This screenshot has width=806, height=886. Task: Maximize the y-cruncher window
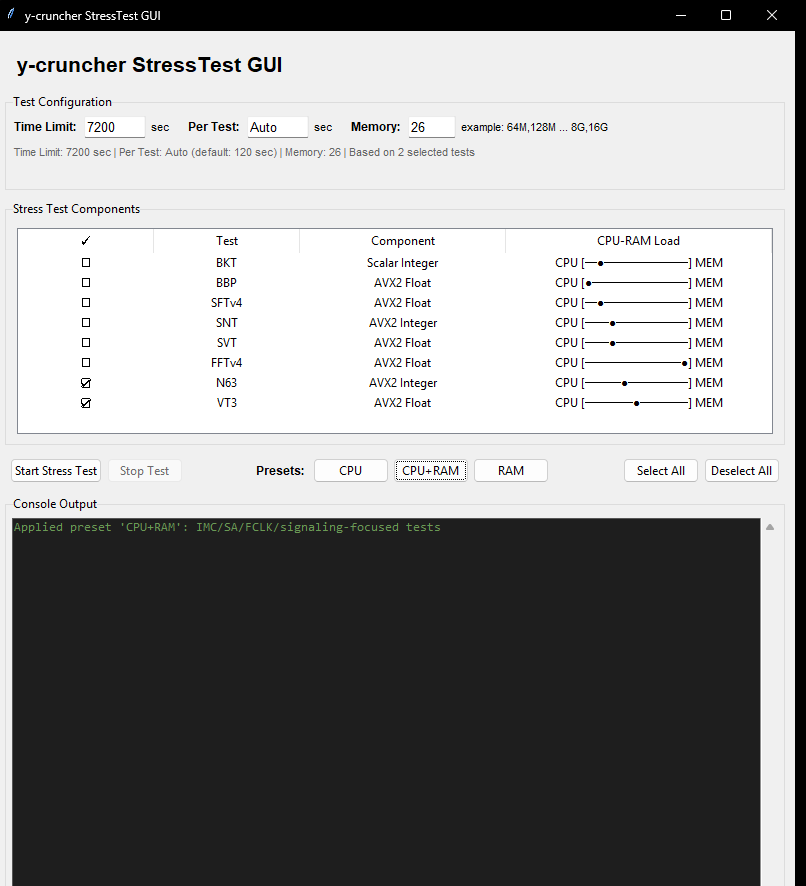[726, 15]
